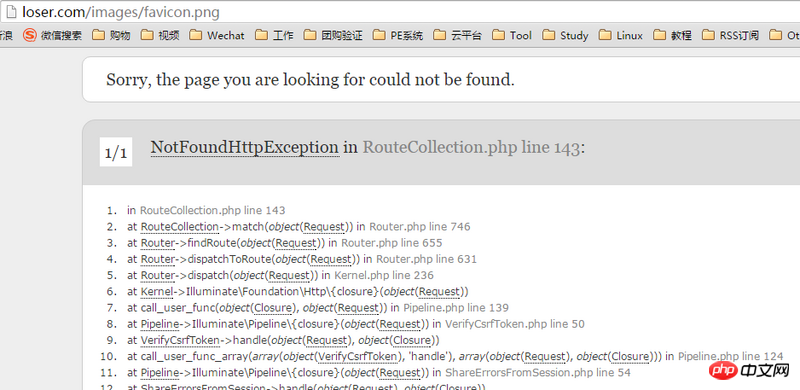Click 'Router.php line 631' text
The height and width of the screenshot is (390, 800).
427,259
